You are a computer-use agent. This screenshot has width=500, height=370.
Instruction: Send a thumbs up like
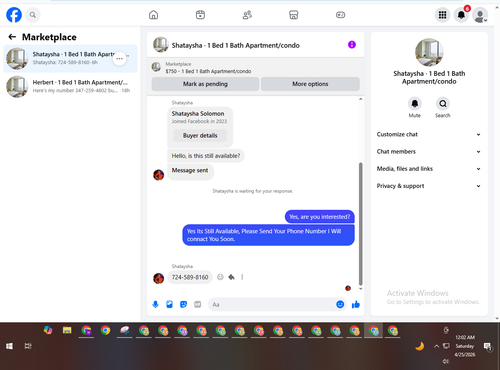[356, 304]
